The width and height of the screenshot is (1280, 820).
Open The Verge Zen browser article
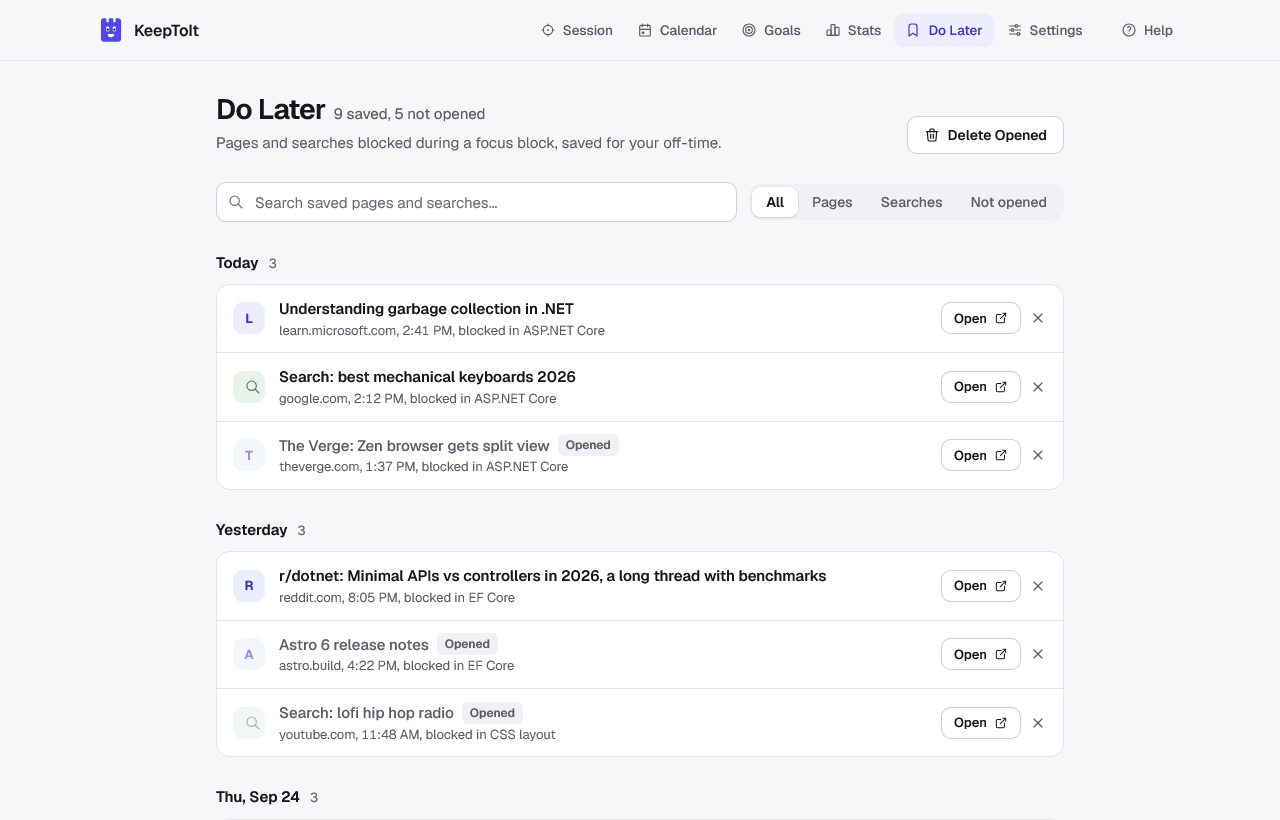coord(981,455)
